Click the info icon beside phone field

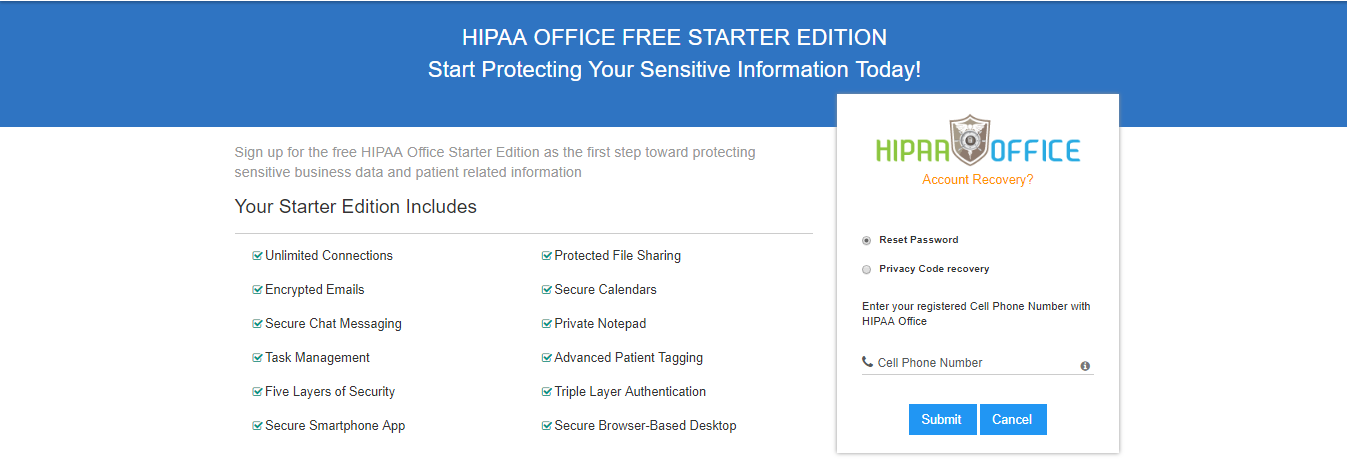click(x=1085, y=366)
